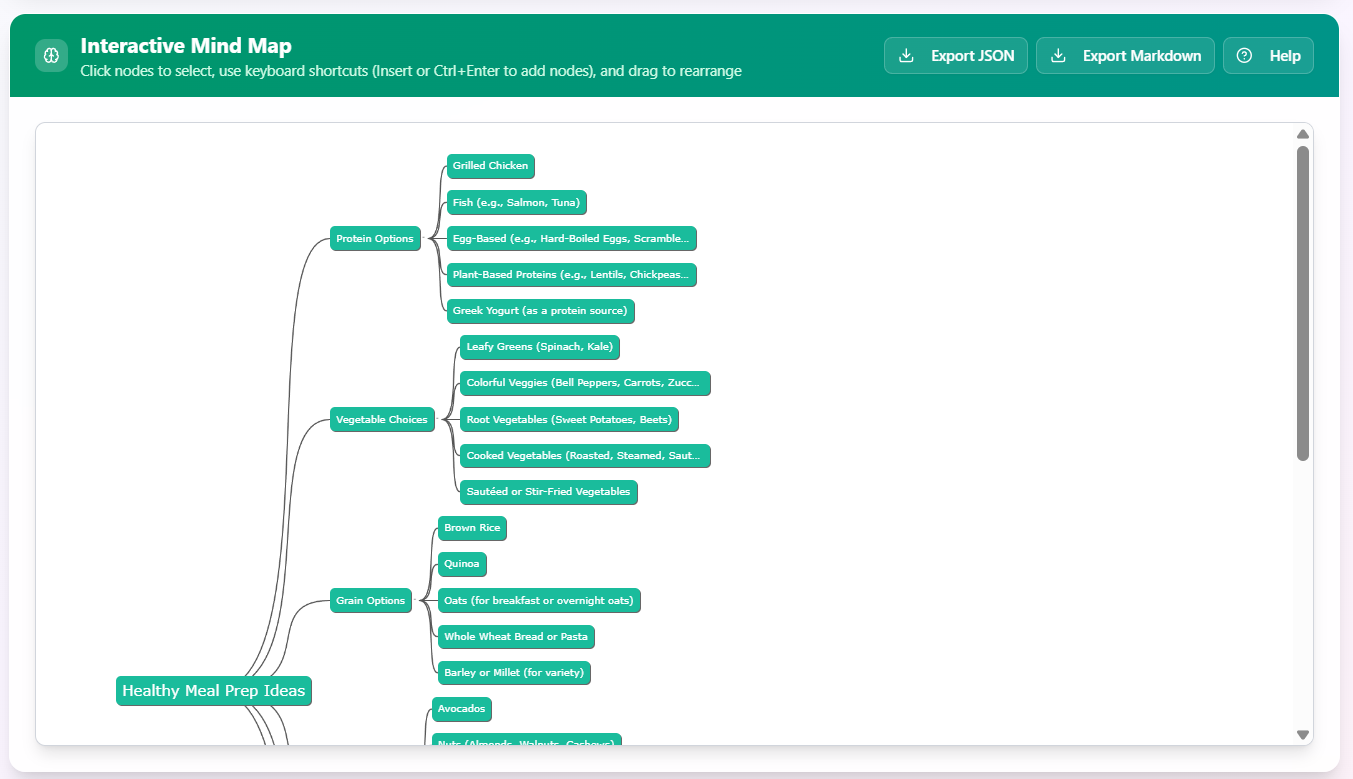Viewport: 1353px width, 779px height.
Task: Click the scrollbar down arrow
Action: pos(1302,733)
